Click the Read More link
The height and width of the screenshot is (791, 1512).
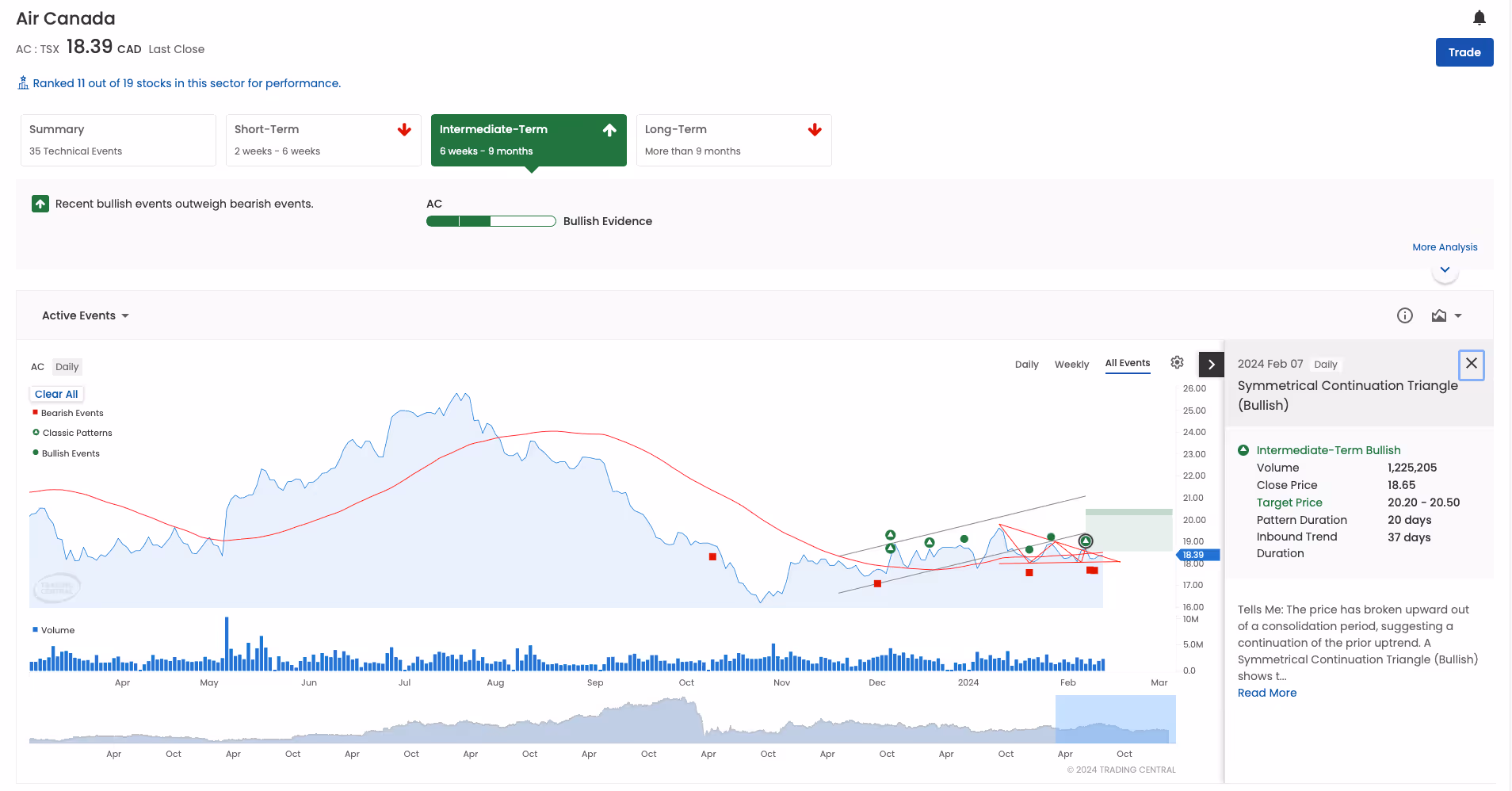(1266, 693)
